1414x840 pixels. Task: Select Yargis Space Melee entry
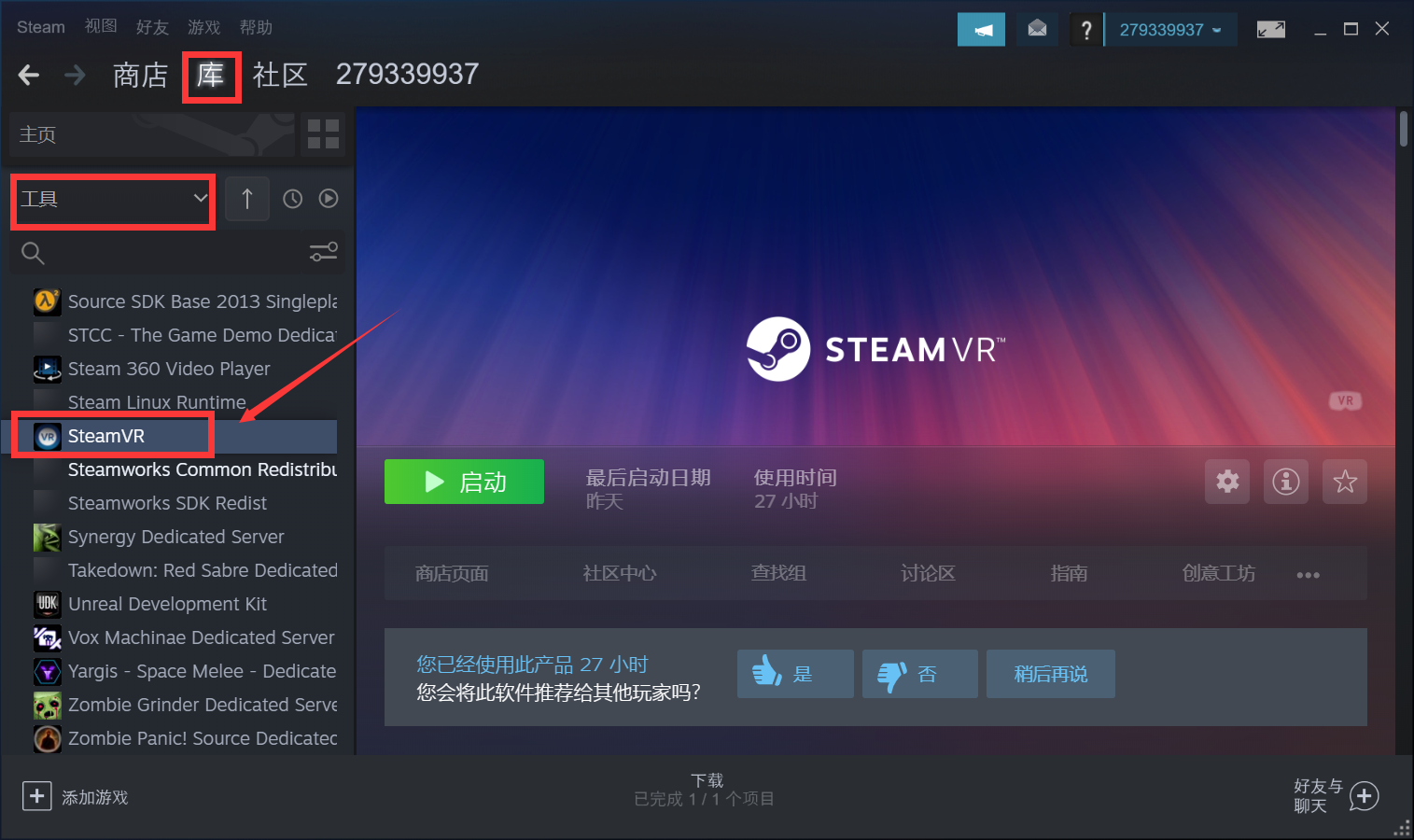[x=185, y=671]
